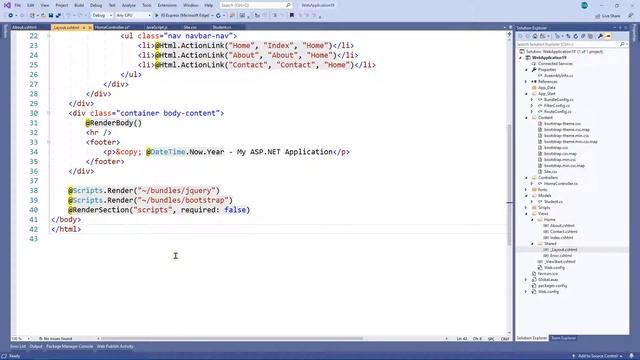Image resolution: width=640 pixels, height=360 pixels.
Task: Click the user account avatar
Action: (x=584, y=5)
